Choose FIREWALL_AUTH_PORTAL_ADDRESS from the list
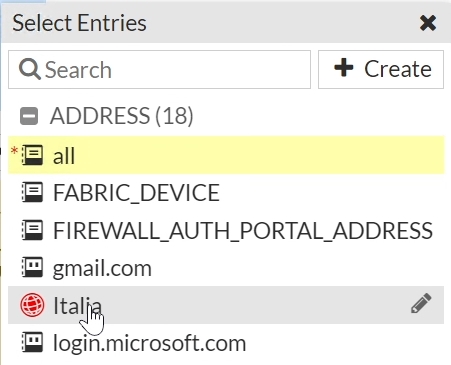 226,230
